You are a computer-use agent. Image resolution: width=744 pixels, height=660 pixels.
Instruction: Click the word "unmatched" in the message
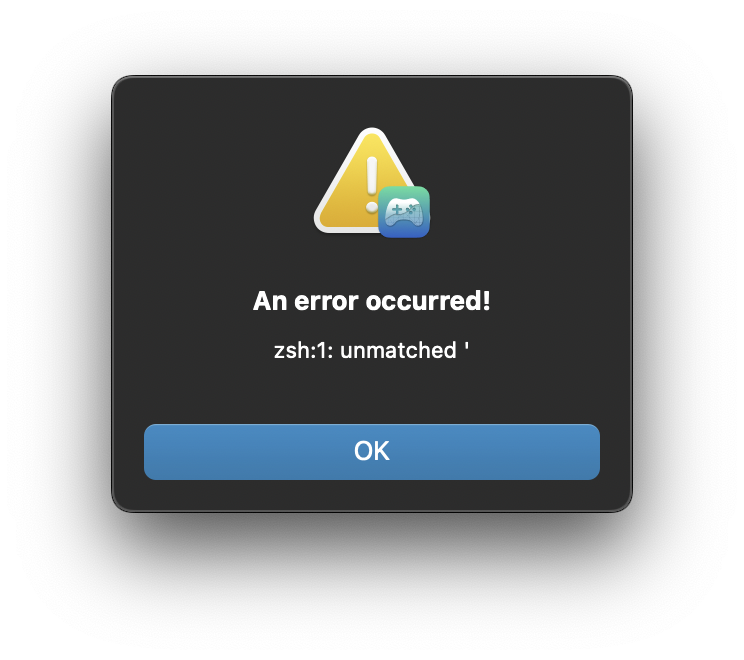398,351
